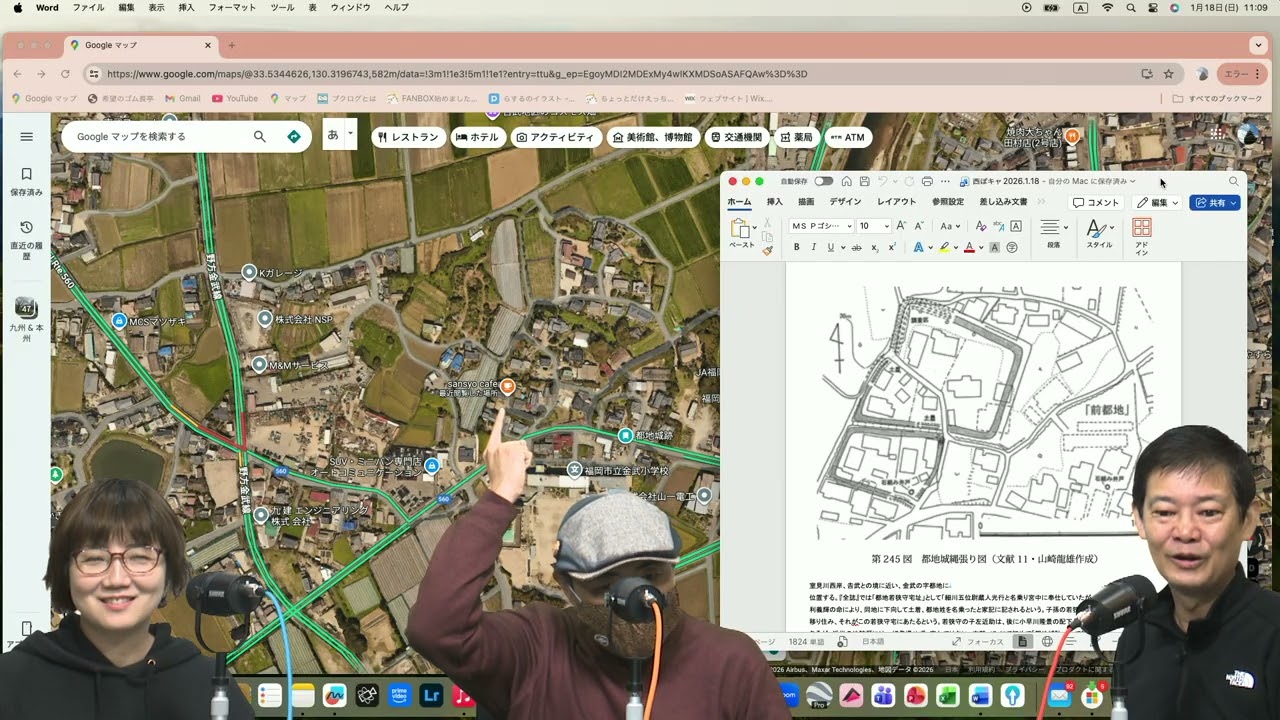Click the blue directions diamond icon
This screenshot has width=1280, height=720.
(x=294, y=136)
